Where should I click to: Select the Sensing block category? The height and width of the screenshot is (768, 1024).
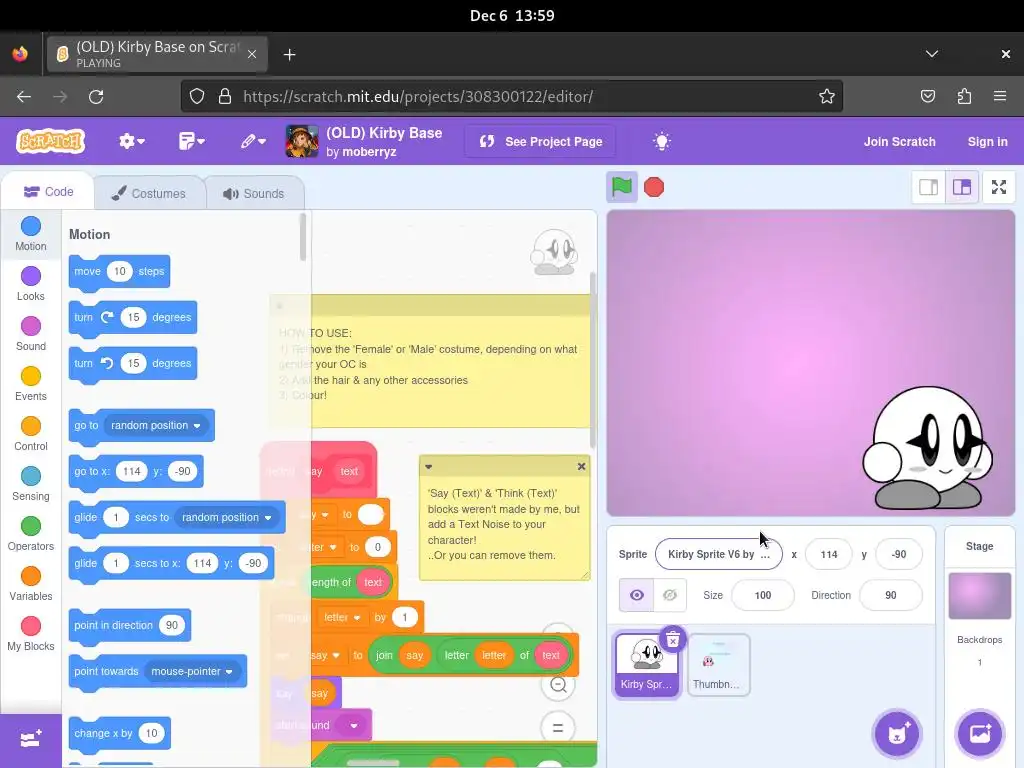point(31,484)
